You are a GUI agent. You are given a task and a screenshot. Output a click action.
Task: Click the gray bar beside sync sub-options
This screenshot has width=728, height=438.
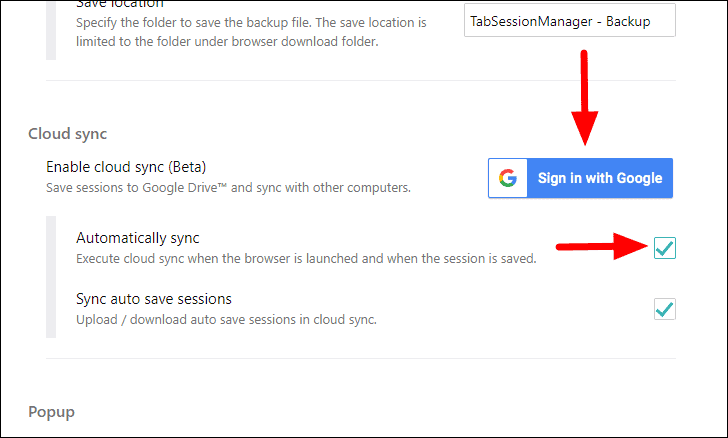tap(50, 277)
